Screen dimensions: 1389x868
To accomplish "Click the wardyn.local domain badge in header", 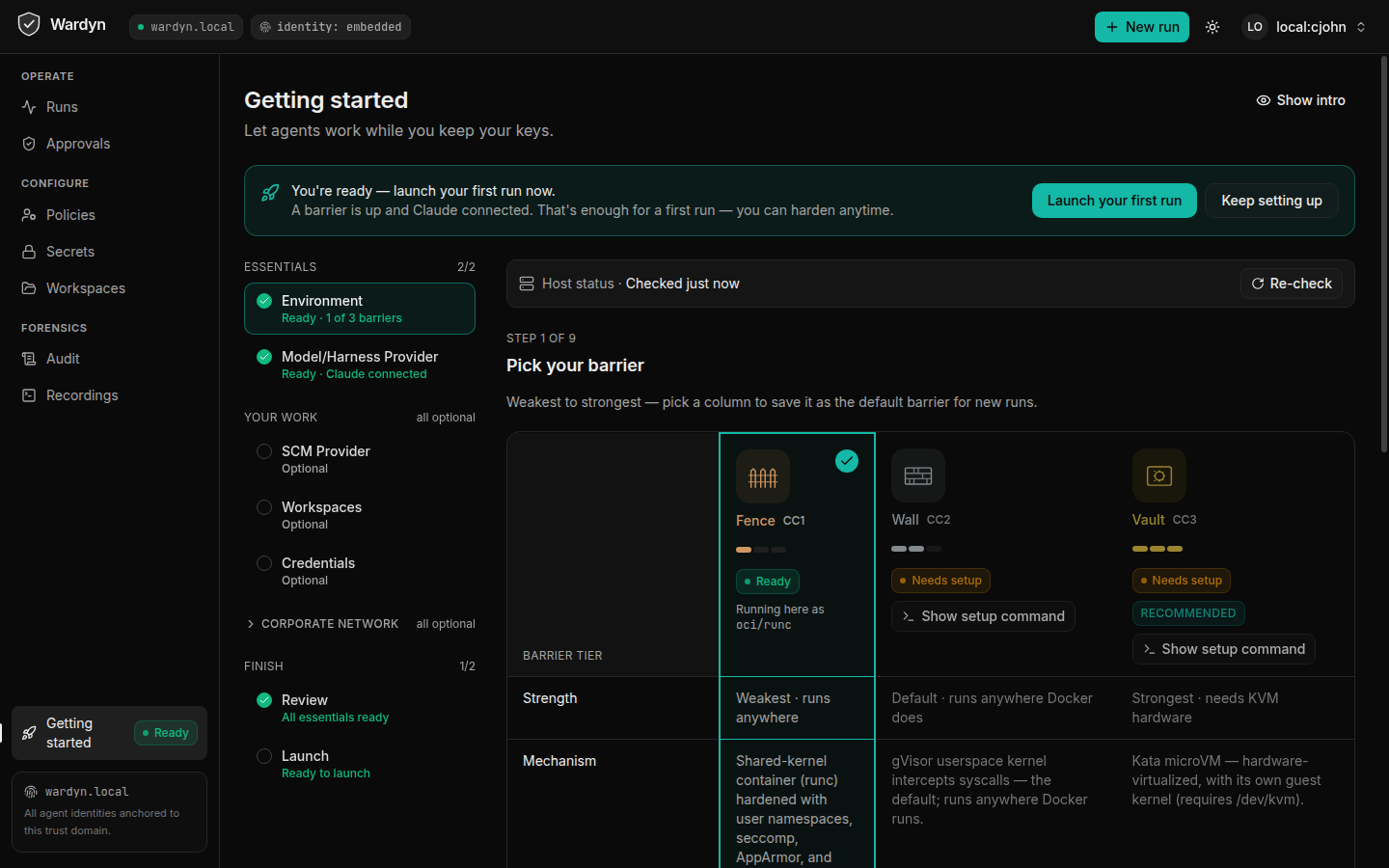I will click(x=186, y=27).
